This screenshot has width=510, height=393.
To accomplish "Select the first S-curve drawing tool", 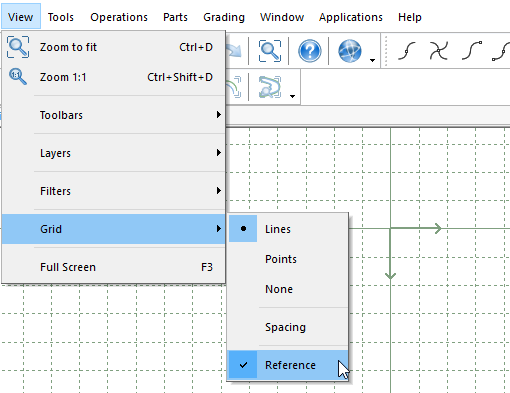I will click(407, 51).
